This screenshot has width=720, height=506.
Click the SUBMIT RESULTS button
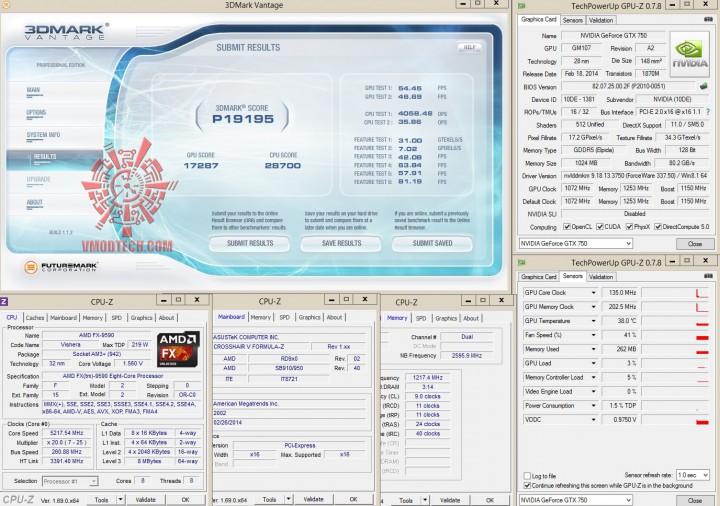point(250,243)
